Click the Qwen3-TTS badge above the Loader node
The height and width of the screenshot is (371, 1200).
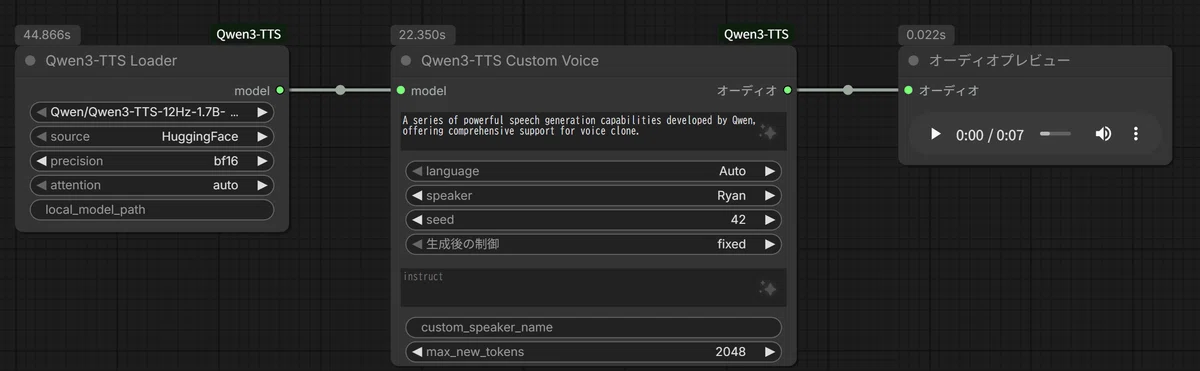[x=249, y=34]
